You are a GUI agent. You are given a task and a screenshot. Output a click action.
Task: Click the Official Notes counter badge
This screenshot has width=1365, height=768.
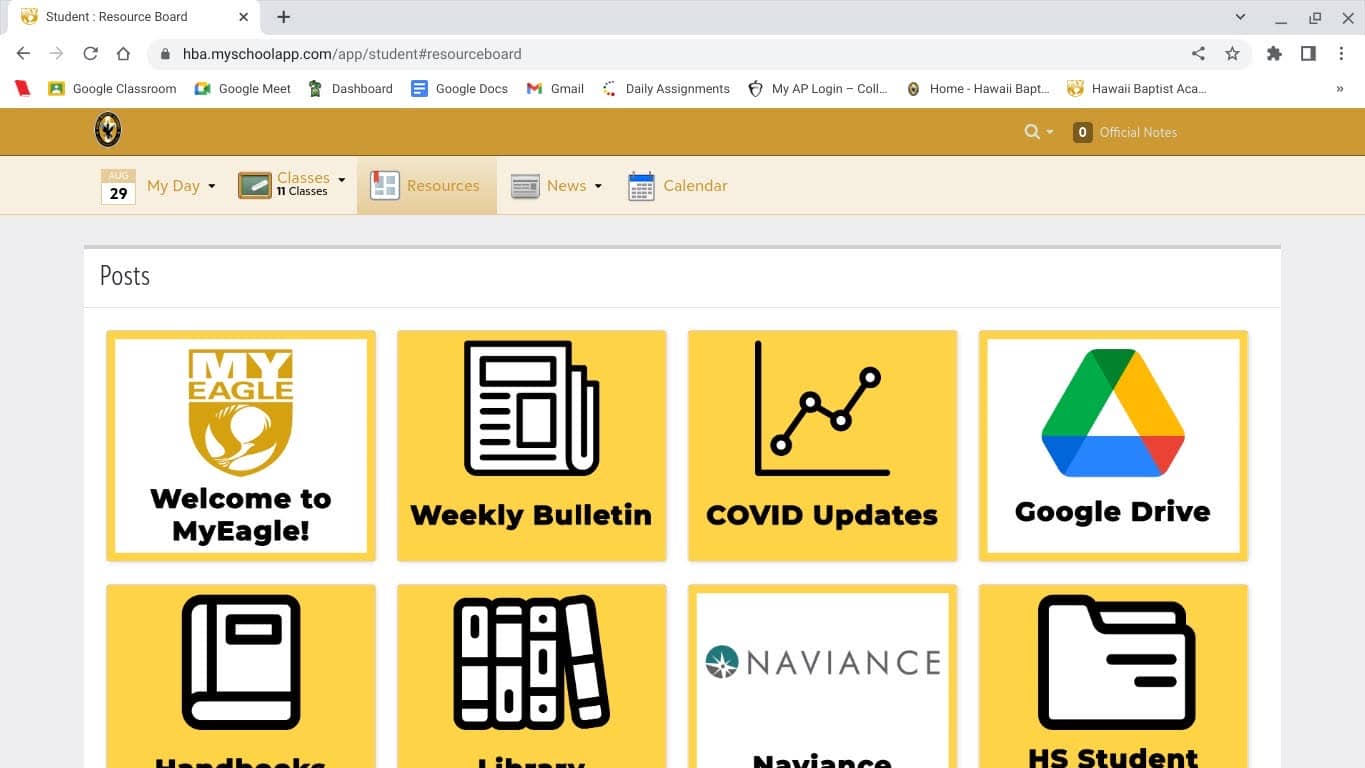click(1082, 132)
